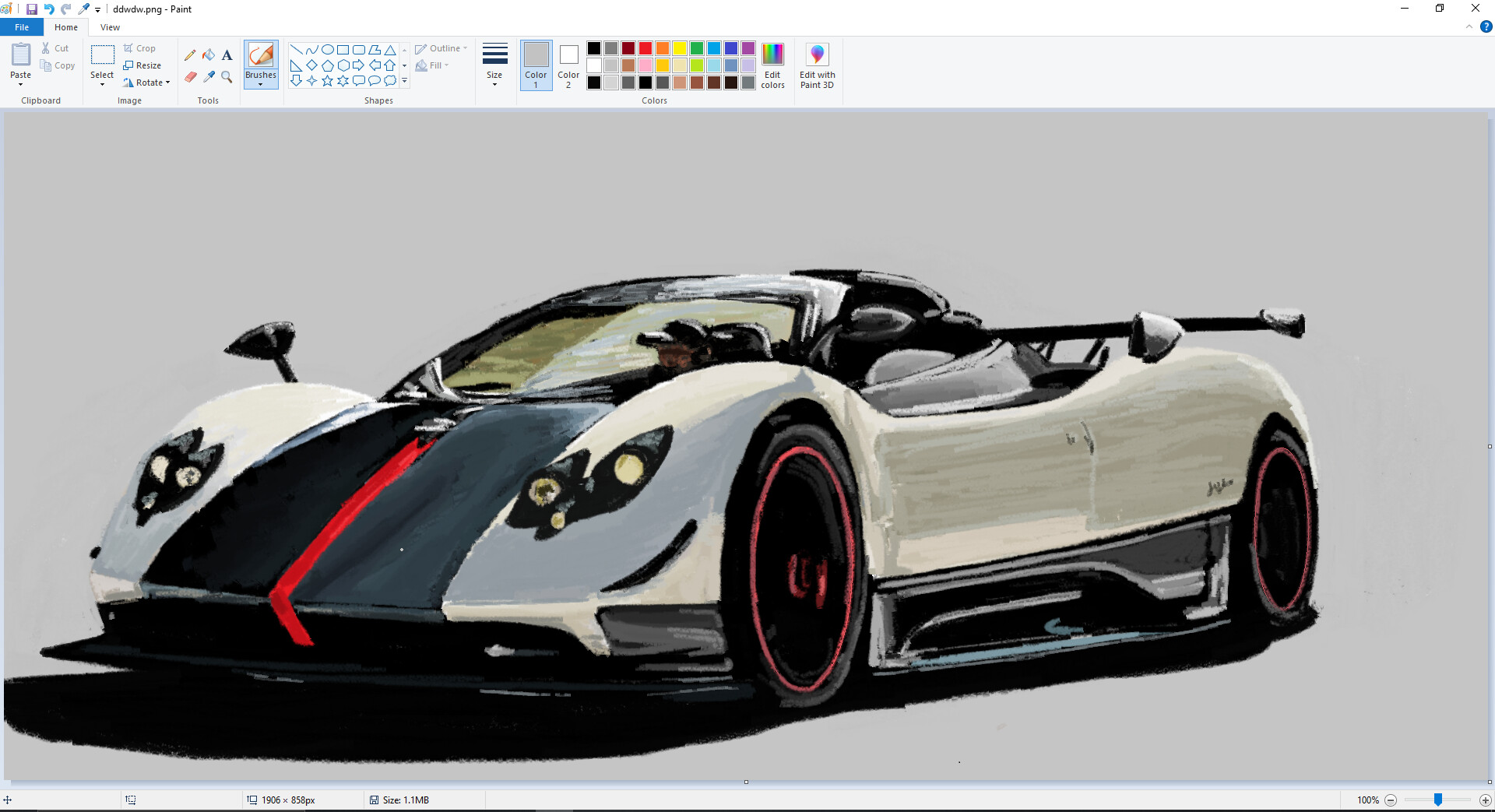This screenshot has width=1495, height=812.
Task: Click the Undo arrow
Action: pos(49,9)
